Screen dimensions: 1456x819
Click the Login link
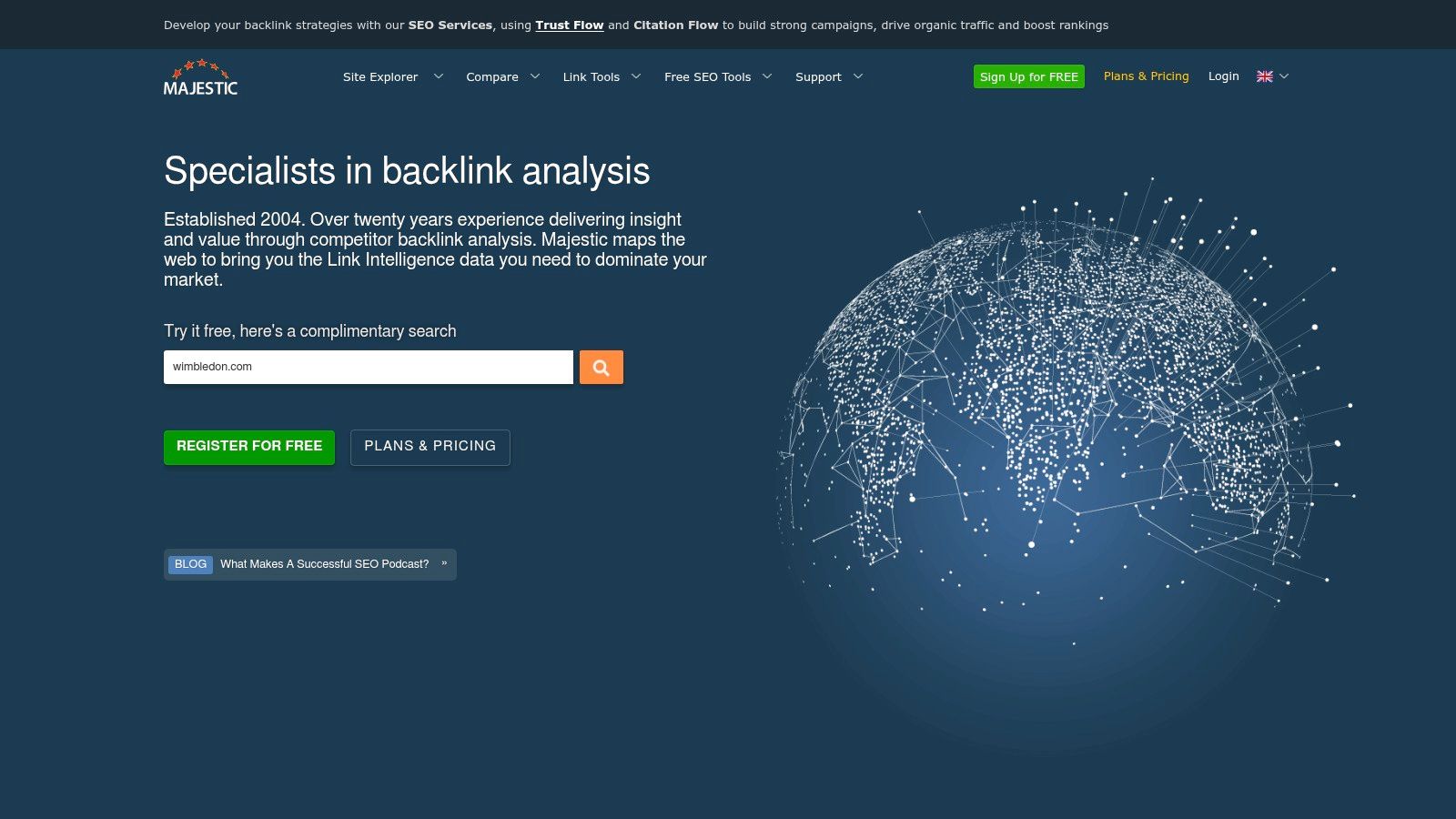point(1224,76)
